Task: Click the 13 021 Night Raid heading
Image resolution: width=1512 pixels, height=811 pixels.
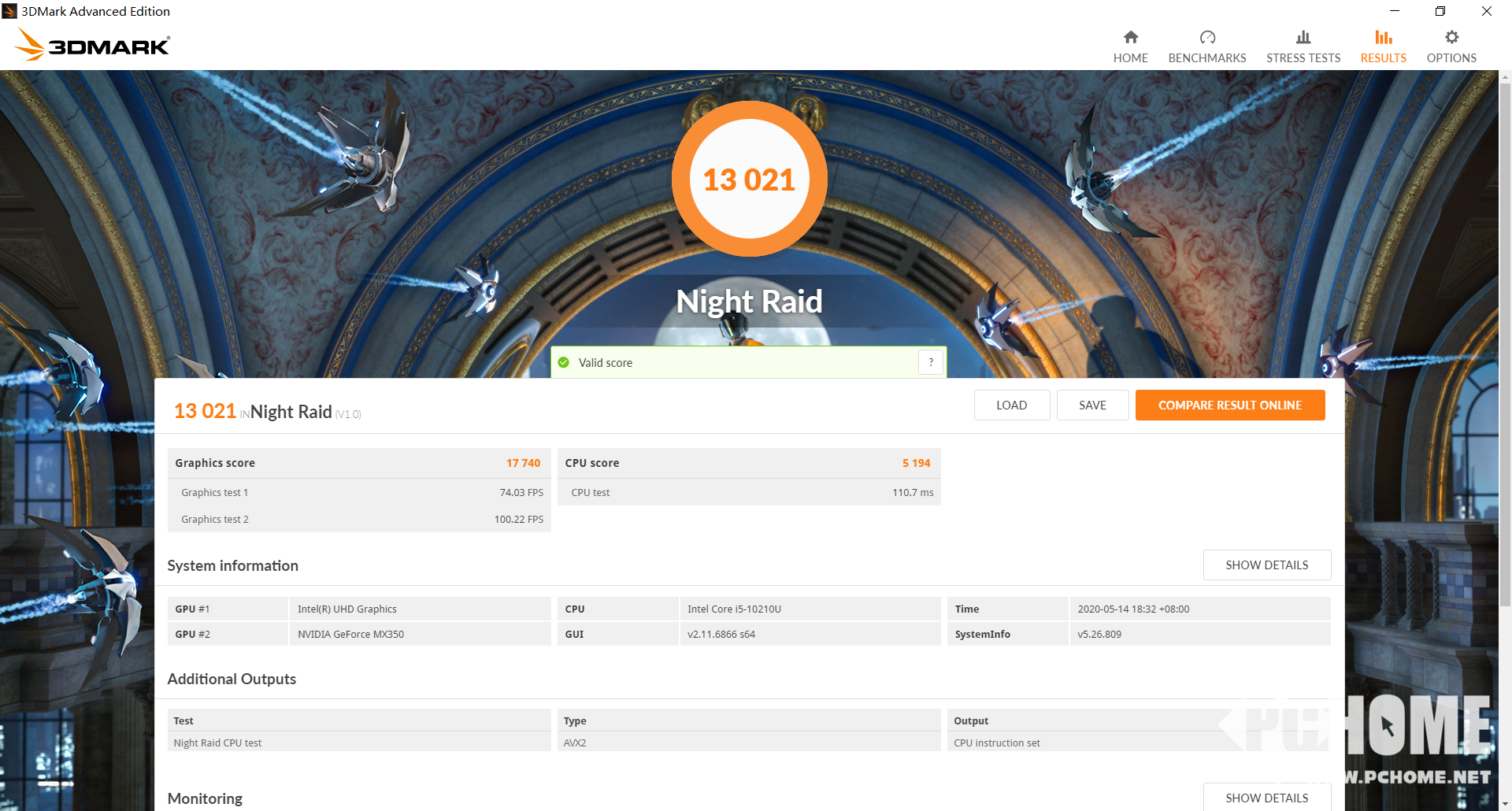Action: [x=267, y=412]
